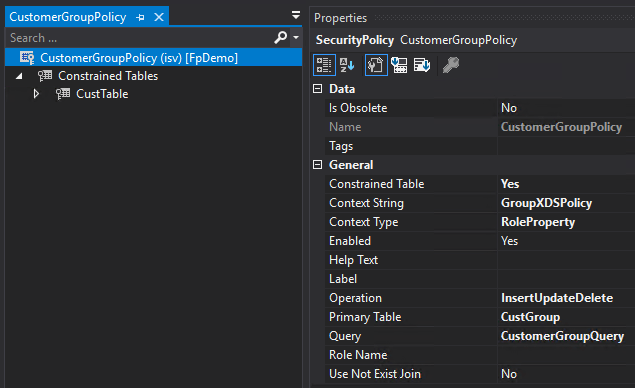The width and height of the screenshot is (635, 388).
Task: Click into the designer Search field
Action: coord(140,38)
